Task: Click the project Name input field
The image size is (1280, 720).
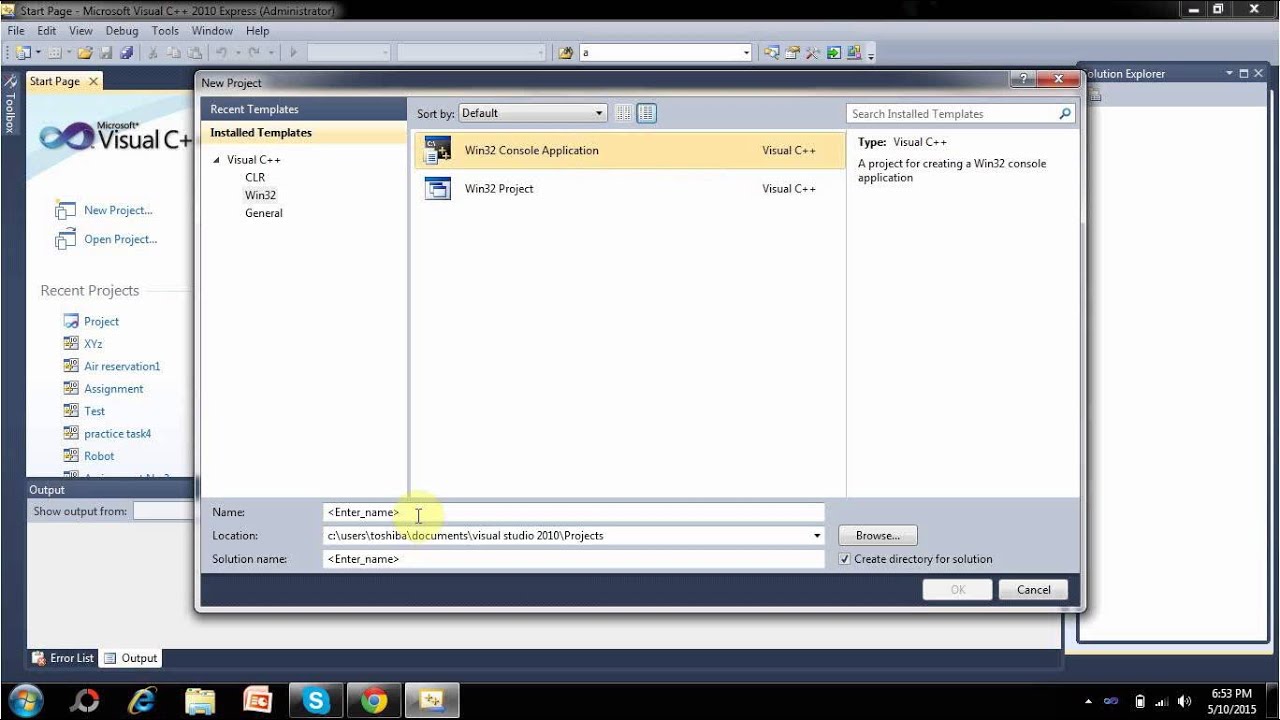Action: (x=574, y=512)
